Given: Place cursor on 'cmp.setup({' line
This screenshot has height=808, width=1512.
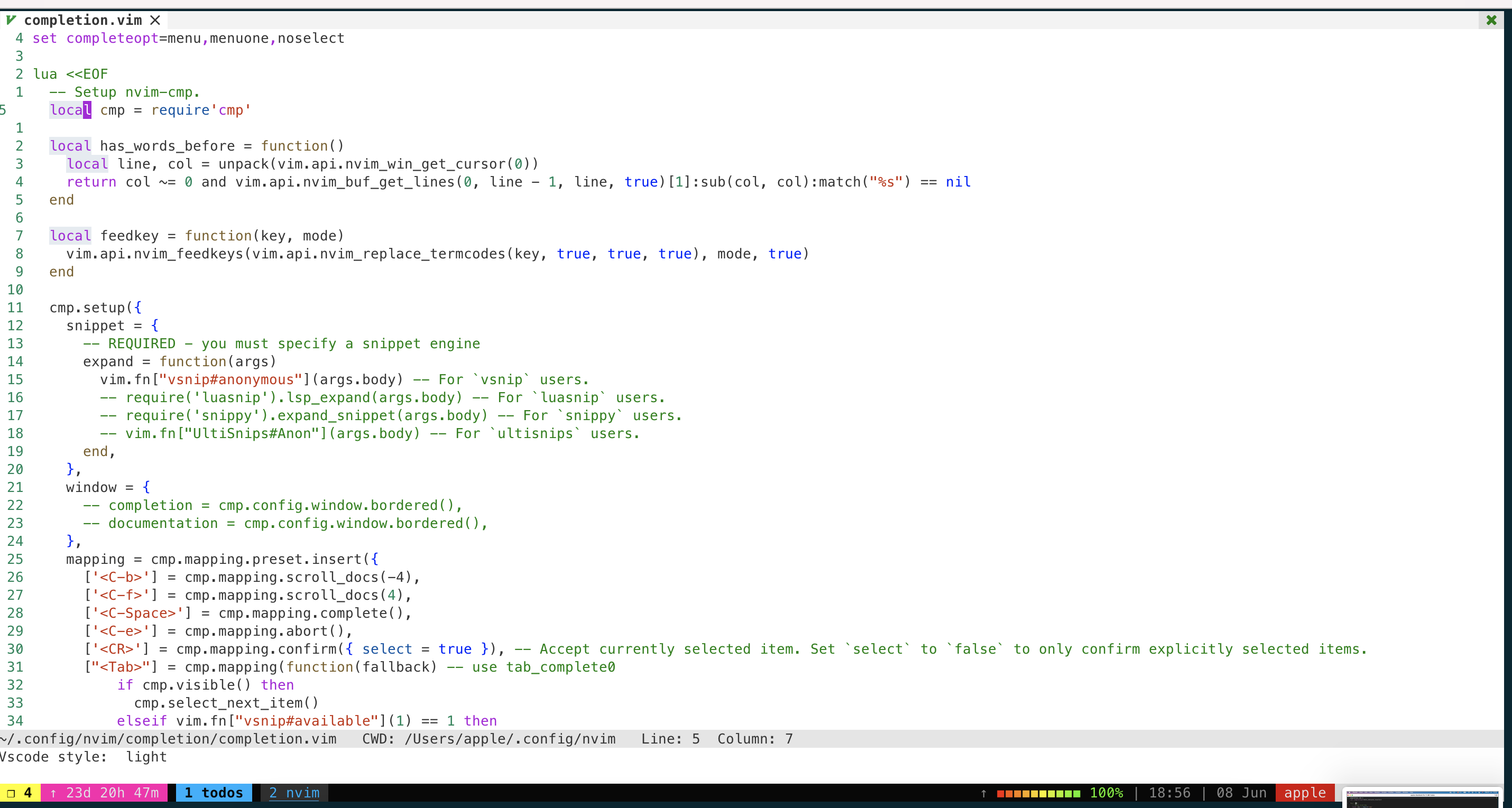Looking at the screenshot, I should coord(95,308).
